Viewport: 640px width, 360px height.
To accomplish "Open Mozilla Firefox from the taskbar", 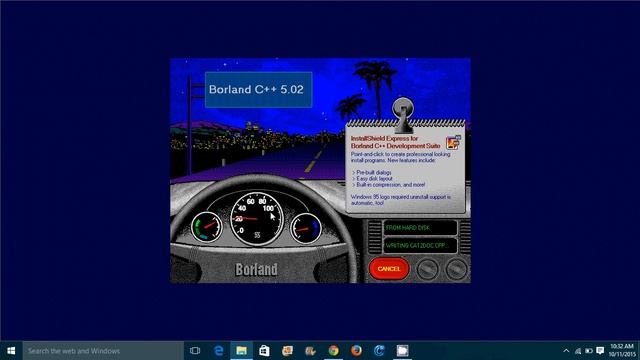I will point(356,351).
